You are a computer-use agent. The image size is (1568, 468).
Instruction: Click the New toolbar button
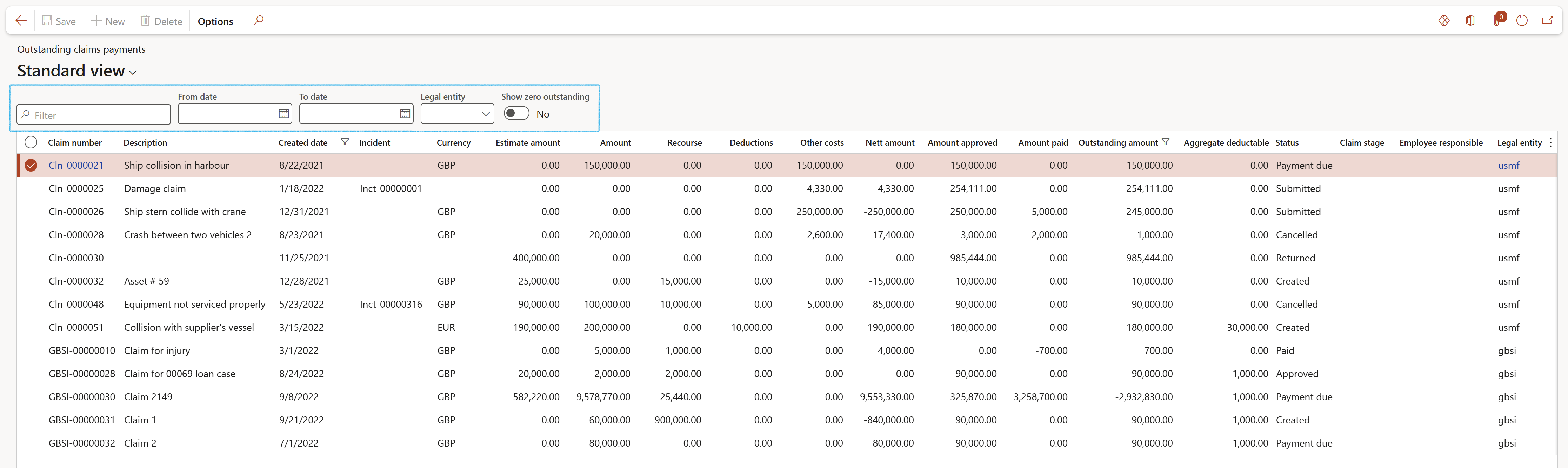click(108, 21)
